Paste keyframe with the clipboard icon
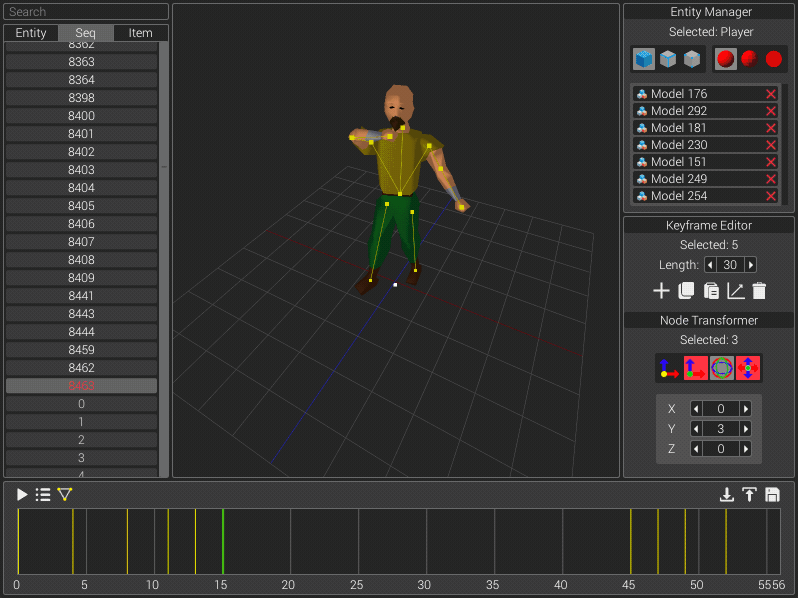 click(711, 291)
